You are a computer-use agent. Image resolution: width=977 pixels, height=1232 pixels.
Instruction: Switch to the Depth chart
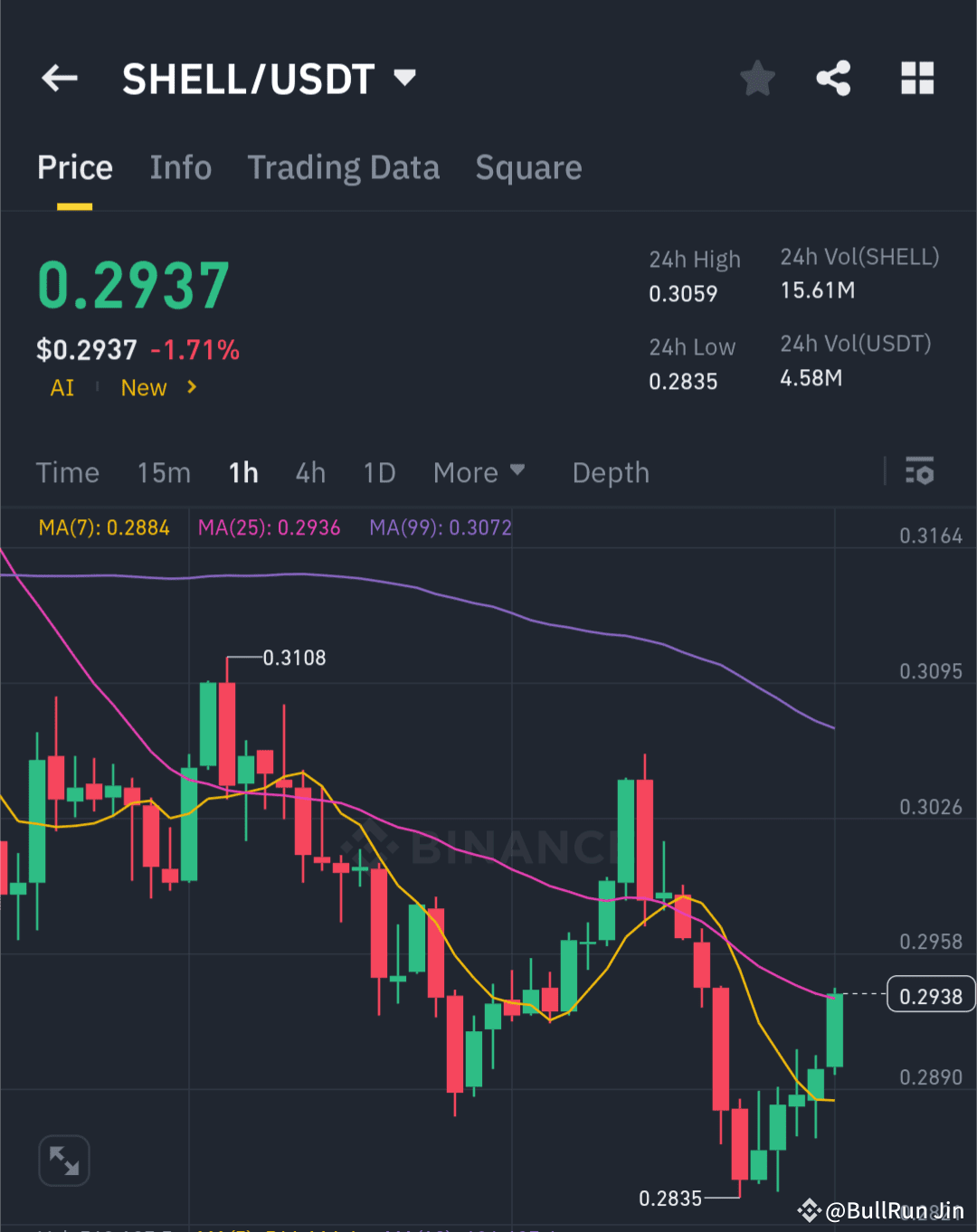[611, 473]
